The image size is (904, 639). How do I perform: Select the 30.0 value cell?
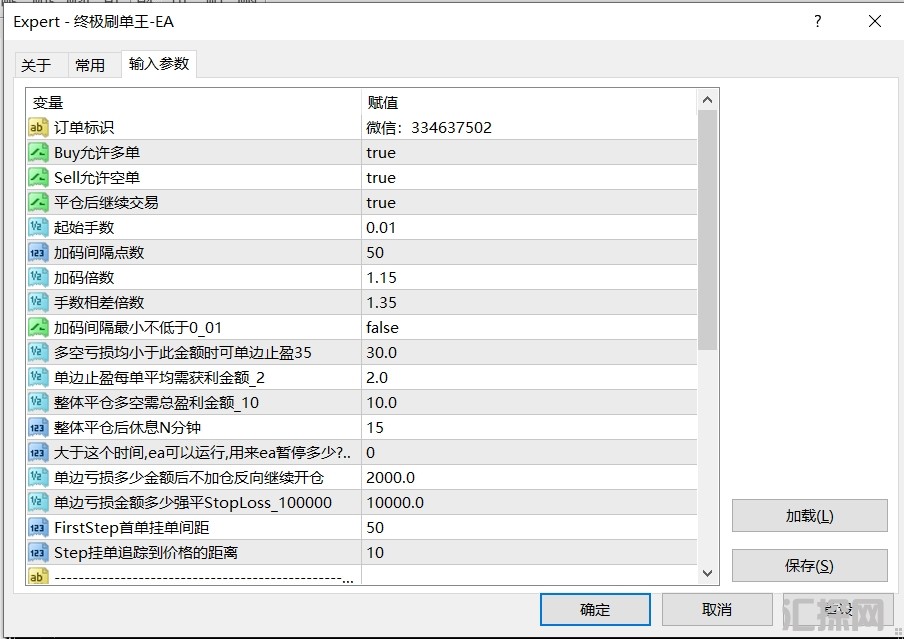point(529,352)
